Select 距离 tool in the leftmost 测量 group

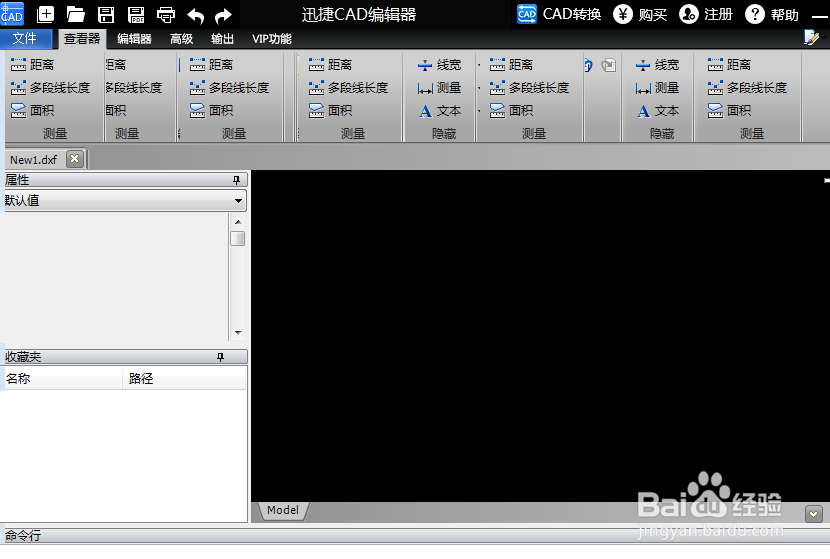pyautogui.click(x=32, y=65)
